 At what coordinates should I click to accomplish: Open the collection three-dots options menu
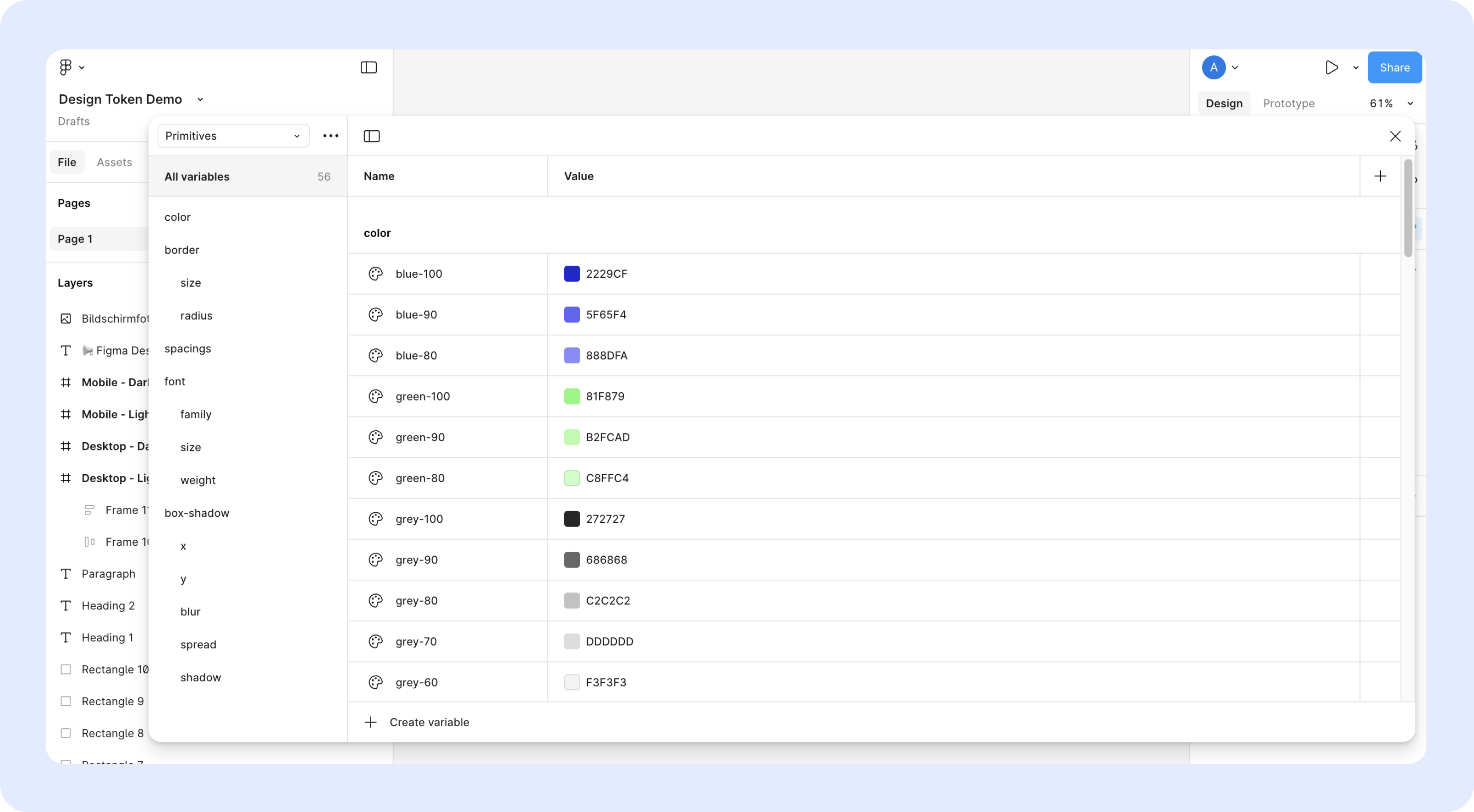tap(331, 136)
